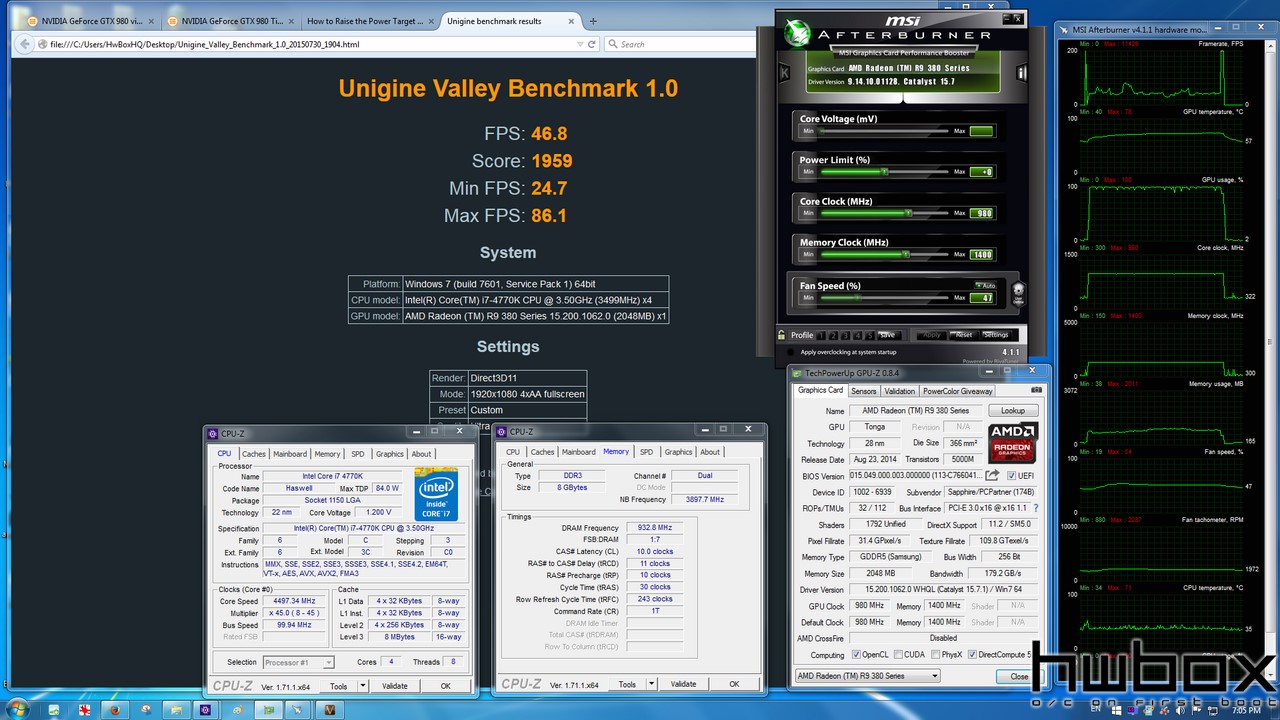Toggle the fan speed Auto button
The image size is (1280, 720).
pyautogui.click(x=985, y=286)
